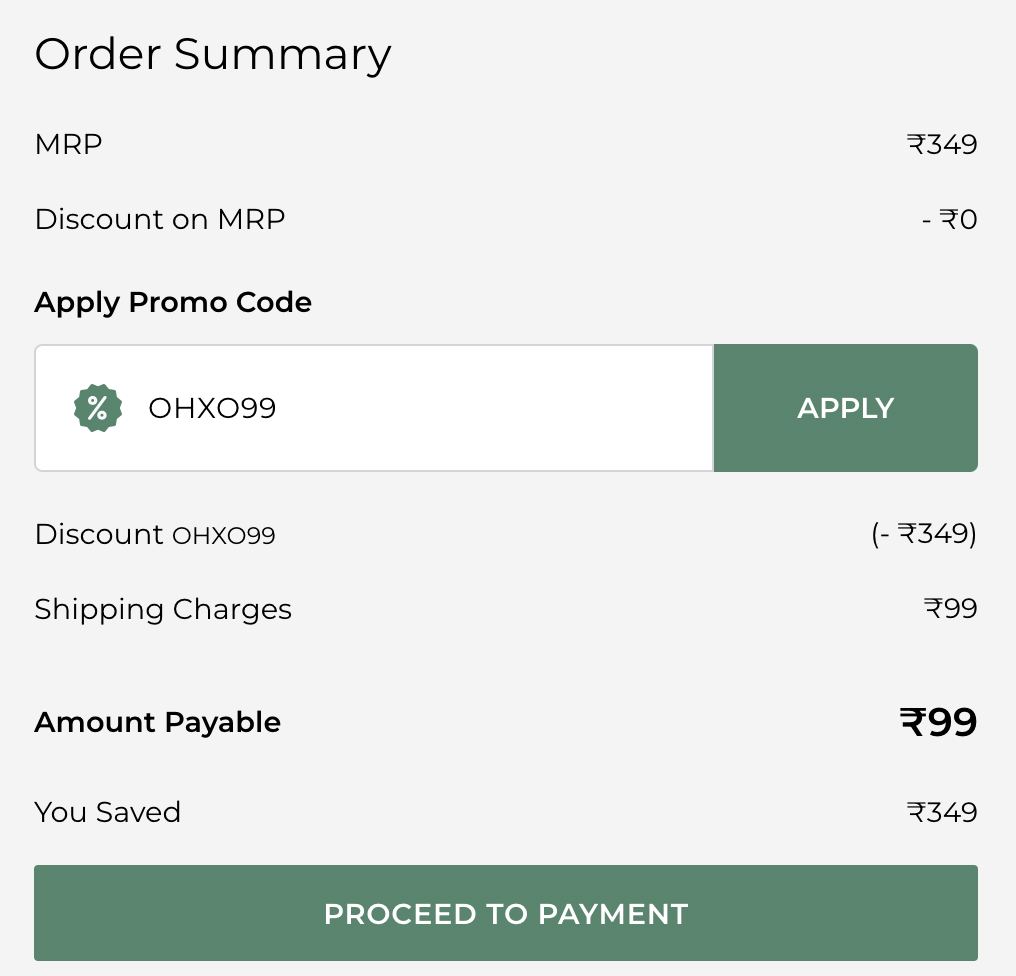Click the - ₹0 discount value
Screen dimensions: 1016x976
949,219
